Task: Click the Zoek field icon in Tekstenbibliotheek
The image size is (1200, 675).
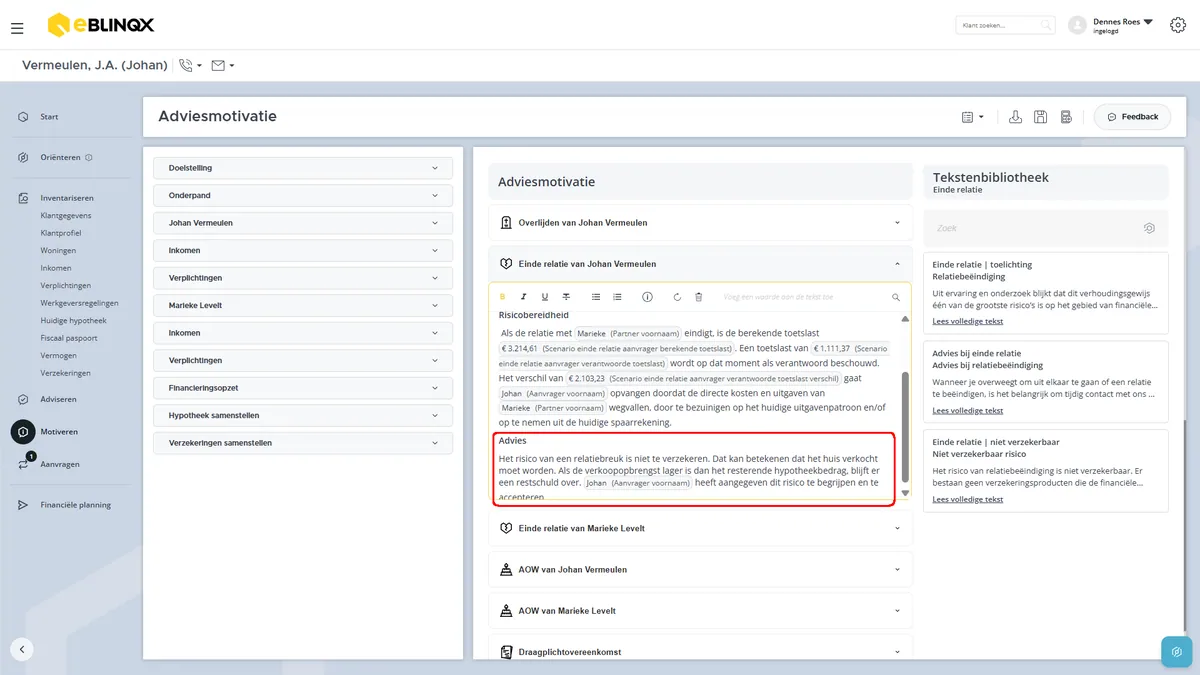Action: tap(1149, 228)
